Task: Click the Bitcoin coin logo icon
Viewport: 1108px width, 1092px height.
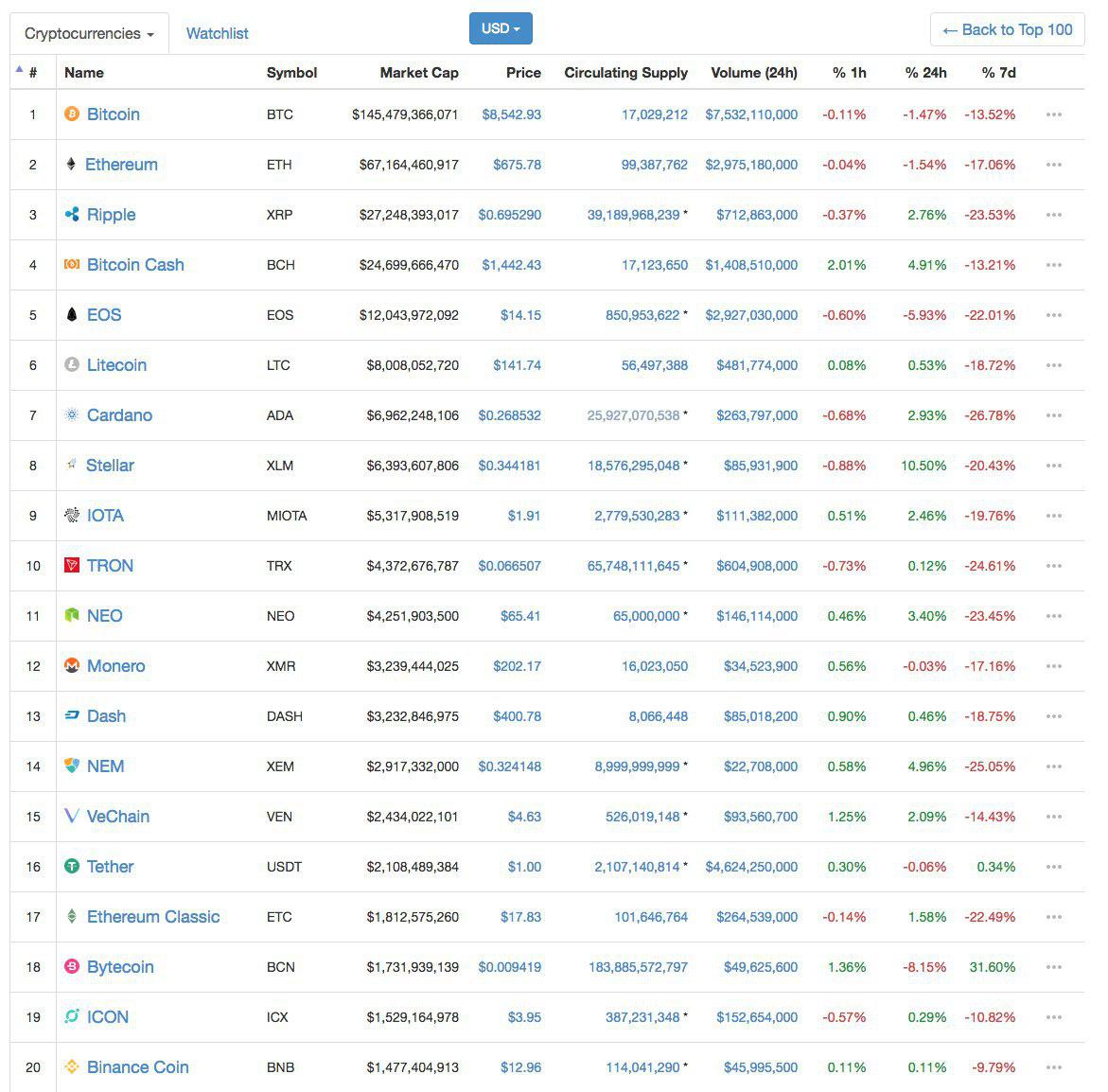Action: click(71, 114)
